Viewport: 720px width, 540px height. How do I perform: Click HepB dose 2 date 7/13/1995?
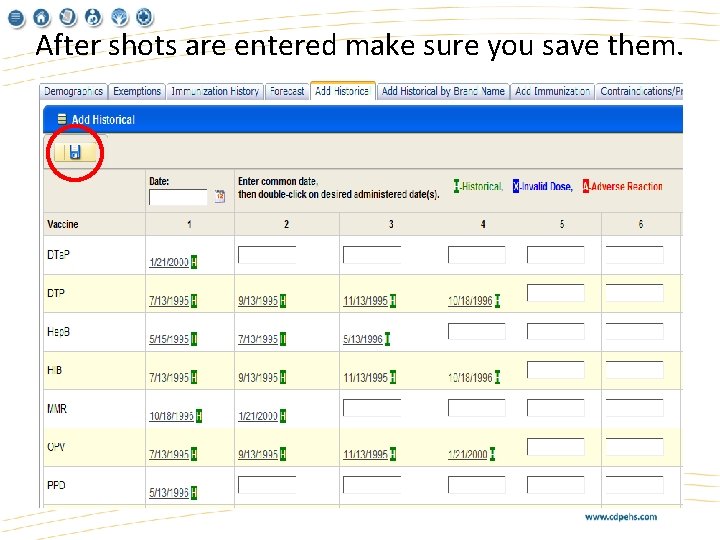pyautogui.click(x=258, y=339)
